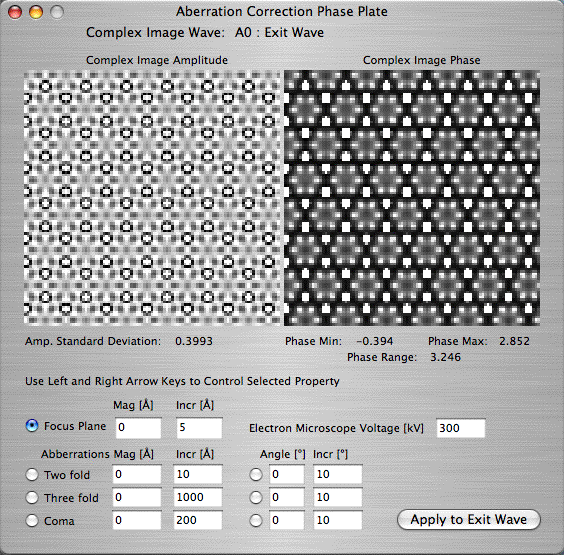Select the Two fold aberration radio button
The image size is (564, 555).
tap(32, 474)
